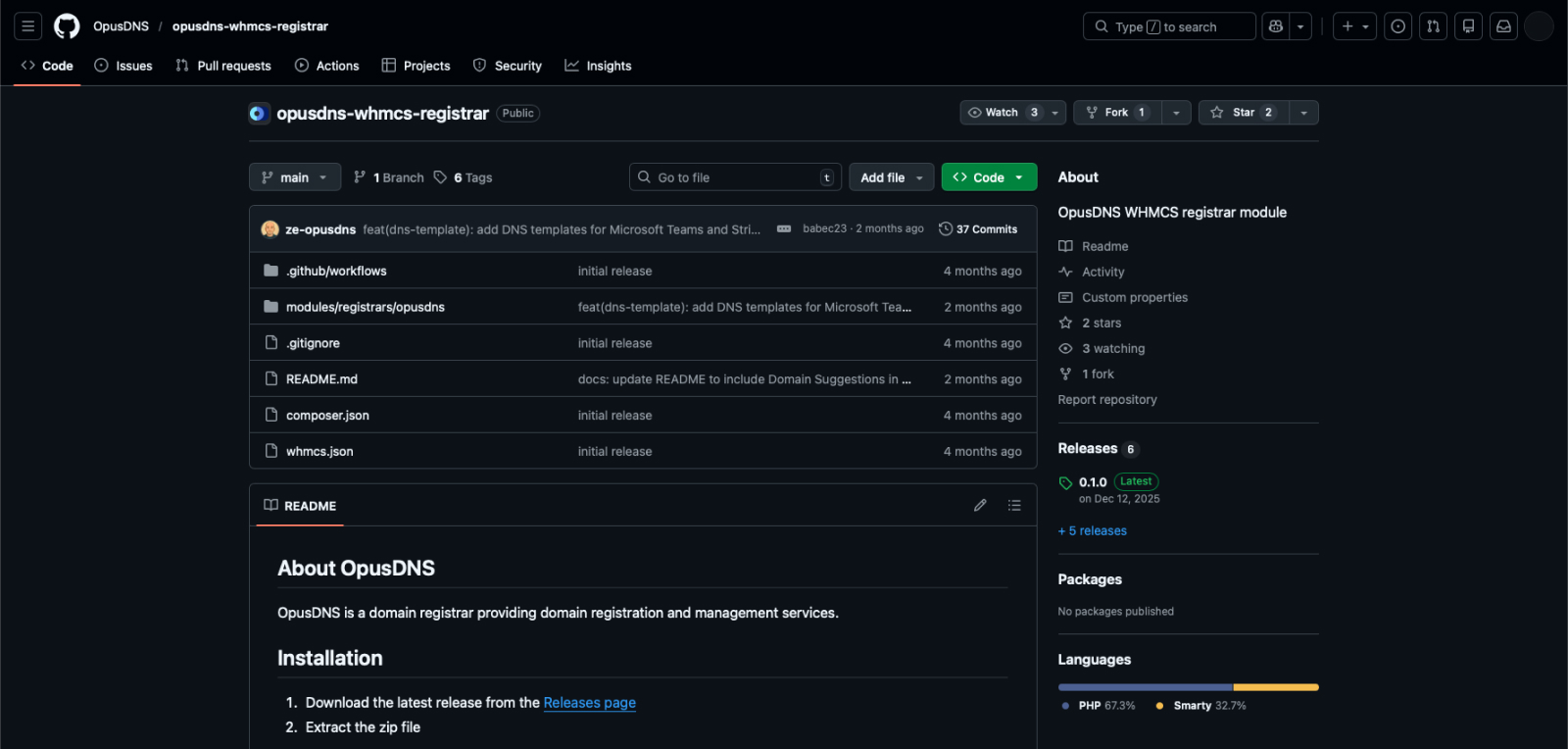Open the .gitignore file
This screenshot has height=749, width=1568.
313,343
